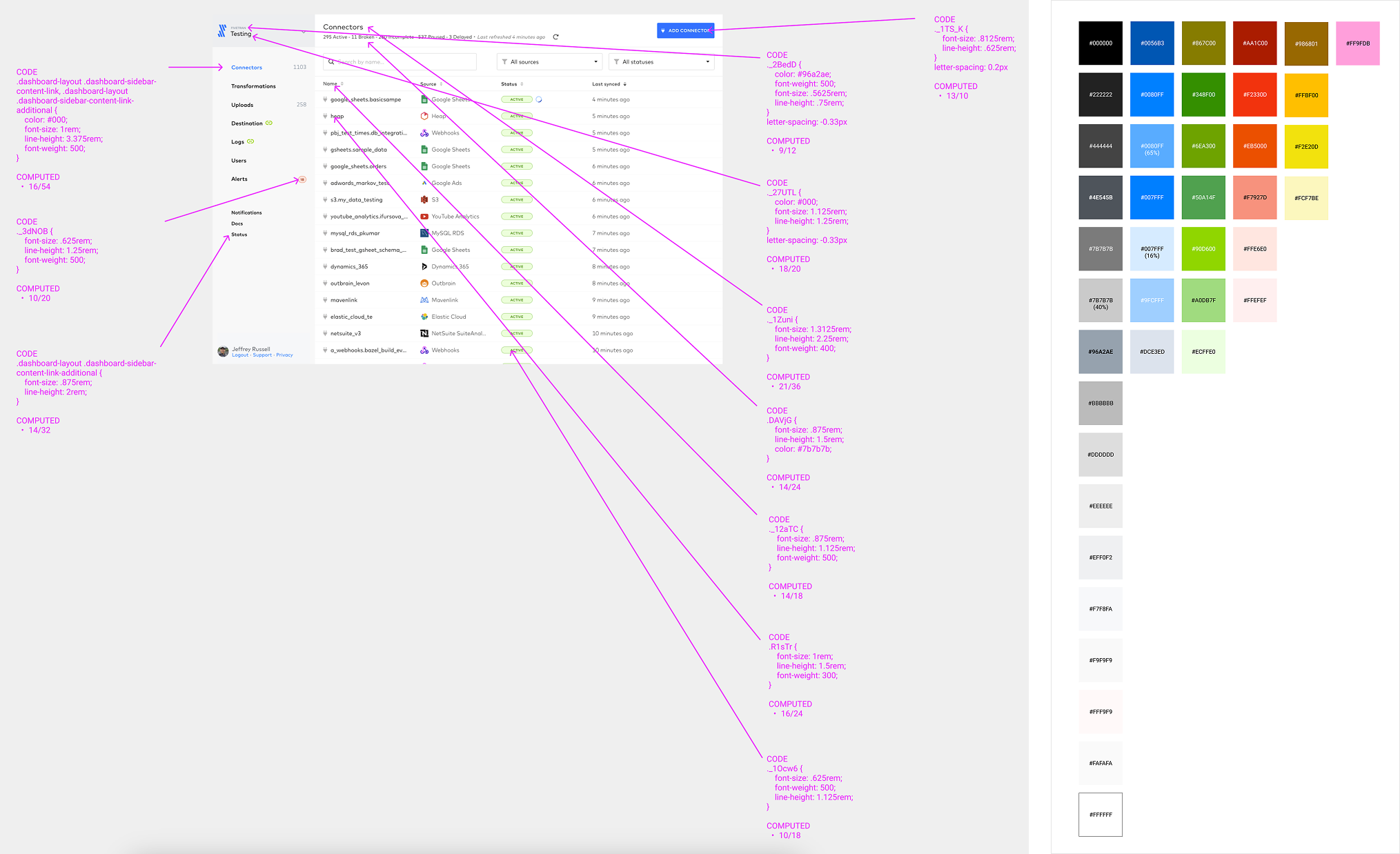The image size is (1400, 854).
Task: Click the NetSuite SuiteAnalytics source icon
Action: (x=424, y=333)
